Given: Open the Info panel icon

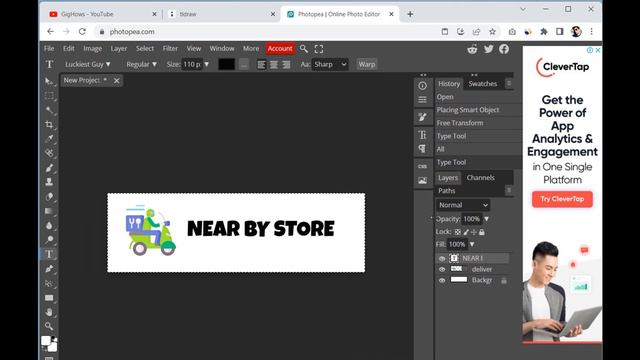Looking at the screenshot, I should (x=422, y=86).
